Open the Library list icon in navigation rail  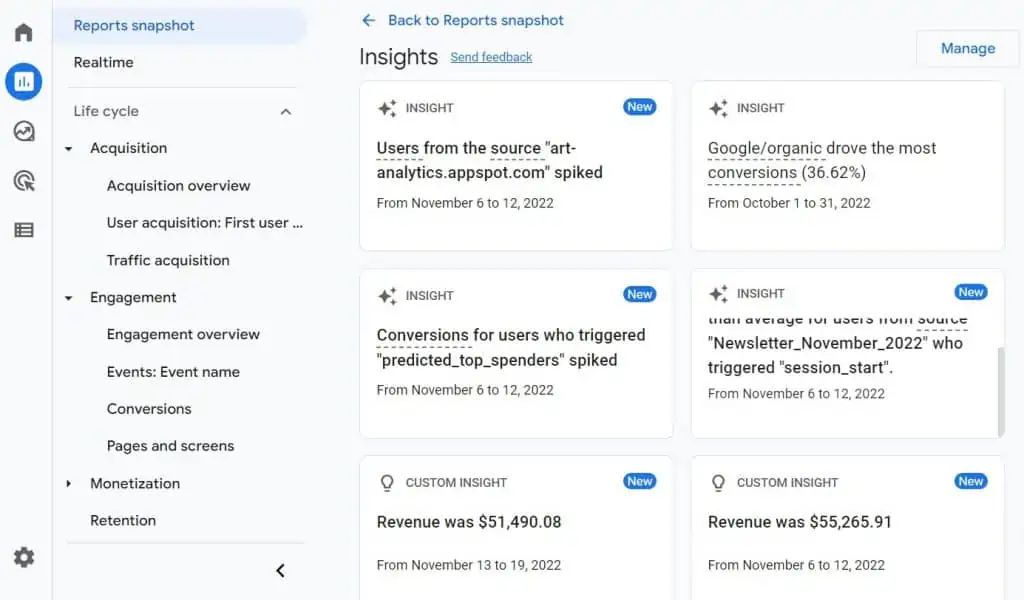pyautogui.click(x=23, y=230)
